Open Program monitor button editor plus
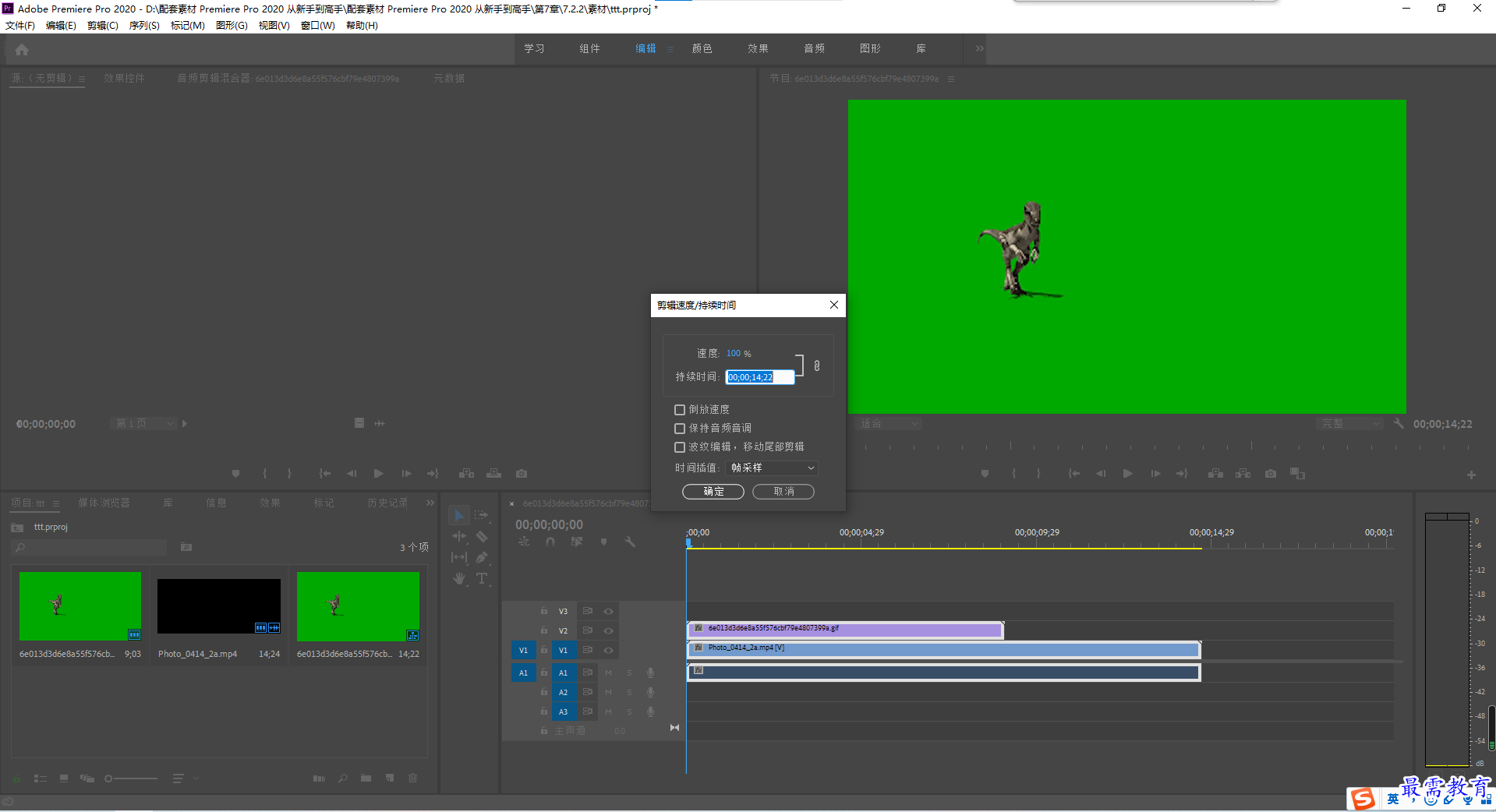1496x812 pixels. click(1471, 475)
